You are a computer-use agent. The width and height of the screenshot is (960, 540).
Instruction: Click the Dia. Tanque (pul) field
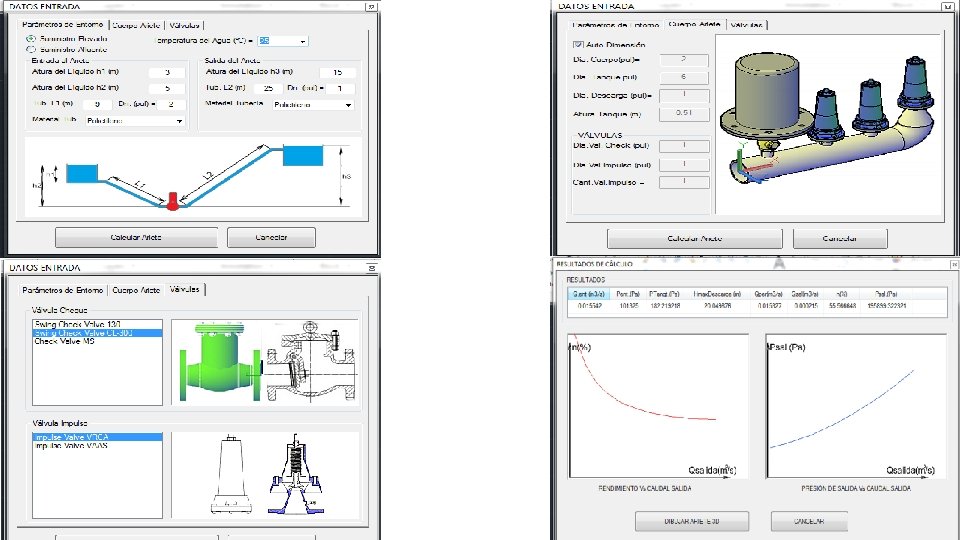[684, 78]
